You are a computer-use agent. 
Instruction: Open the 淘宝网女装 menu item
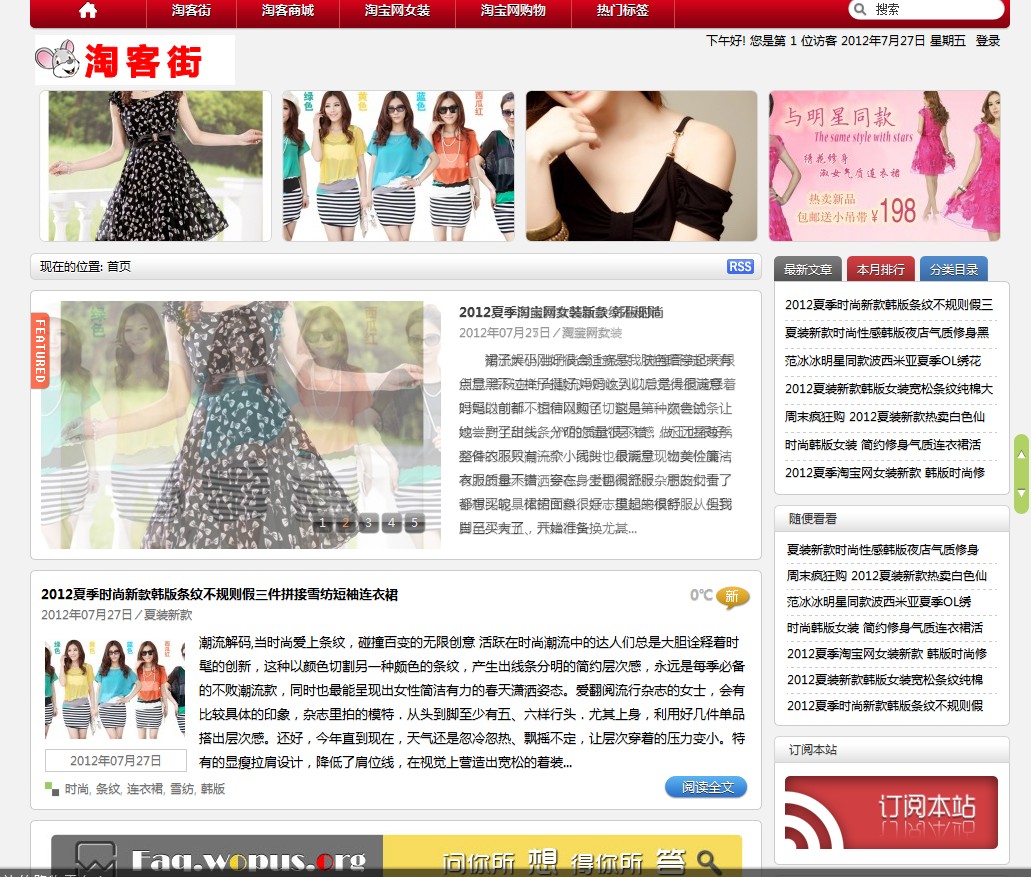click(x=397, y=11)
